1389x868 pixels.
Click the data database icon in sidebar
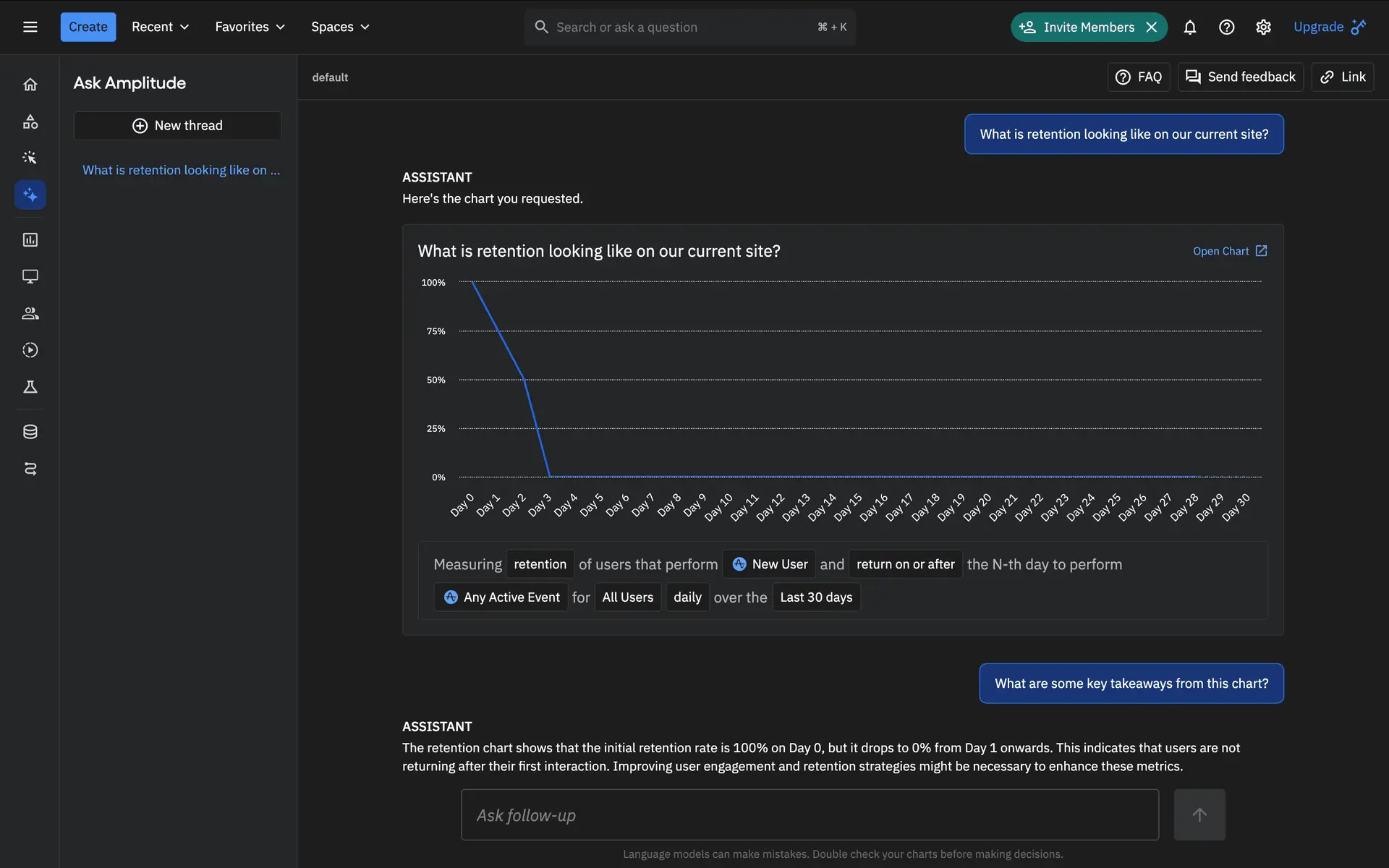click(x=30, y=432)
